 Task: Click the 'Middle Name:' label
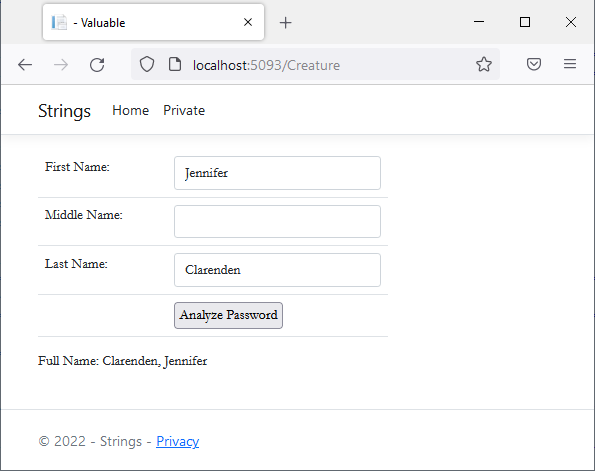point(83,215)
